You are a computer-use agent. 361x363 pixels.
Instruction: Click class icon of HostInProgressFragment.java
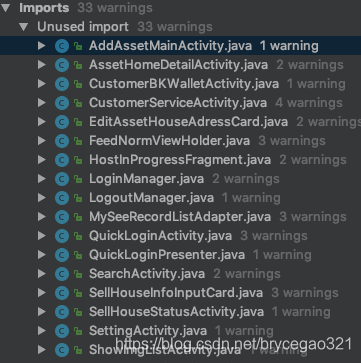click(x=62, y=160)
